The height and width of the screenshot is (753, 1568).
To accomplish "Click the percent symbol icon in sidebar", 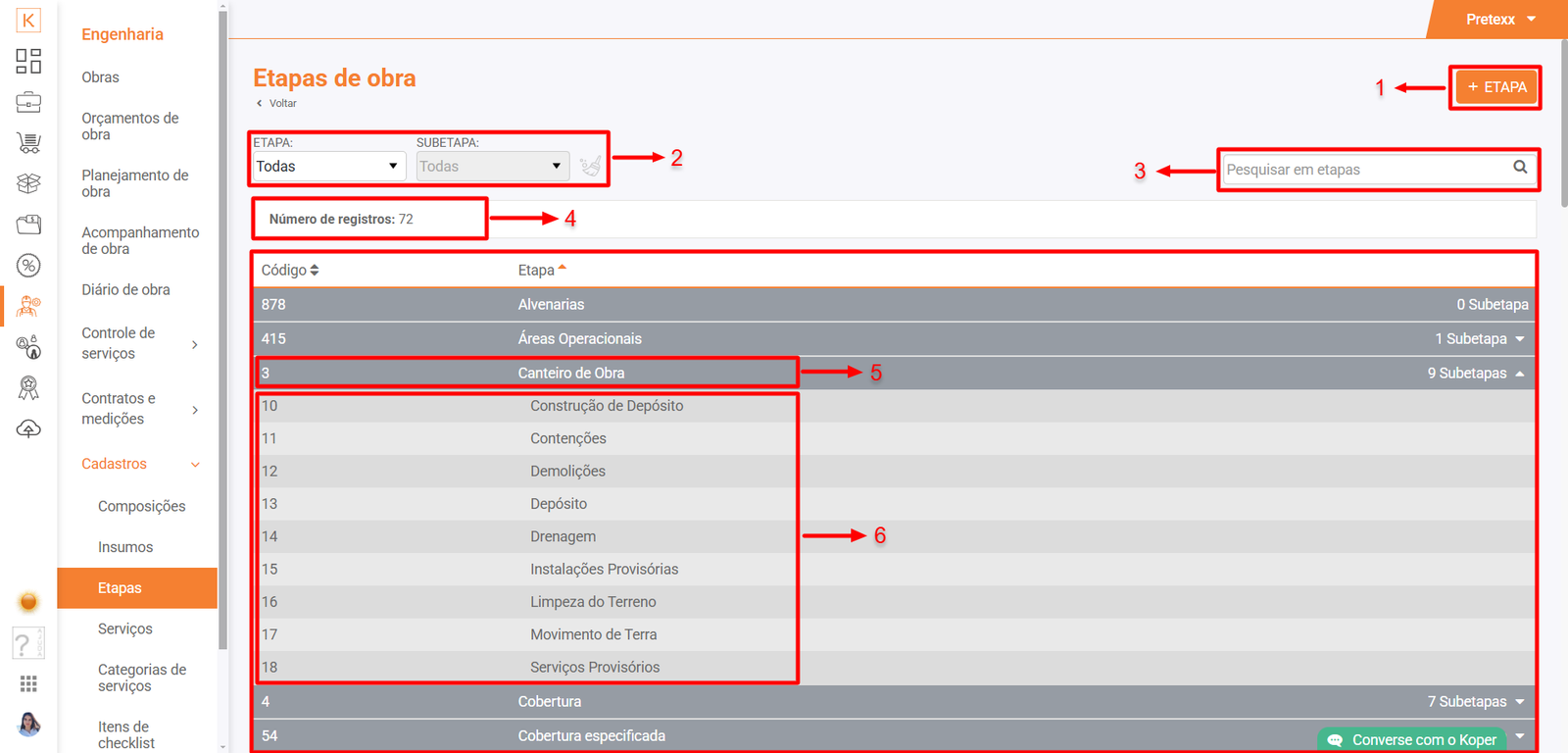I will click(28, 266).
